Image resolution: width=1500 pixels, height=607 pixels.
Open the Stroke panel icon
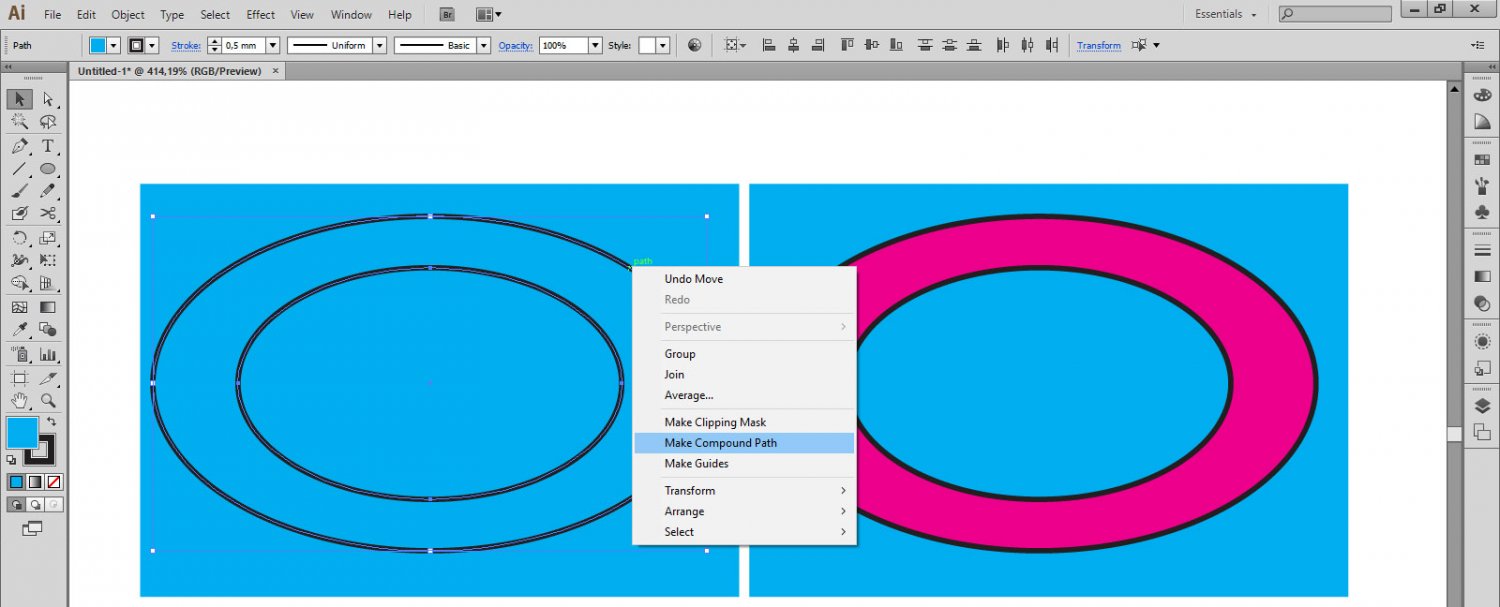pos(1482,250)
